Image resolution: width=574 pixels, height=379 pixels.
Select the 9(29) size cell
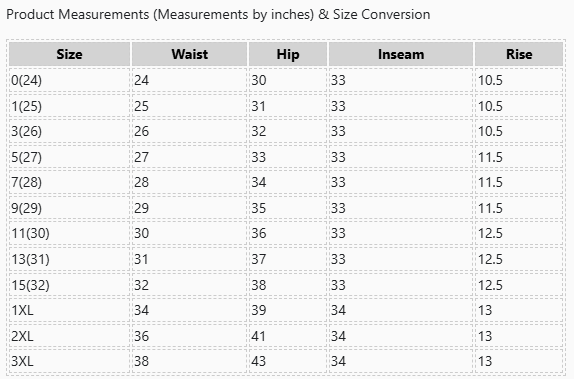[70, 208]
